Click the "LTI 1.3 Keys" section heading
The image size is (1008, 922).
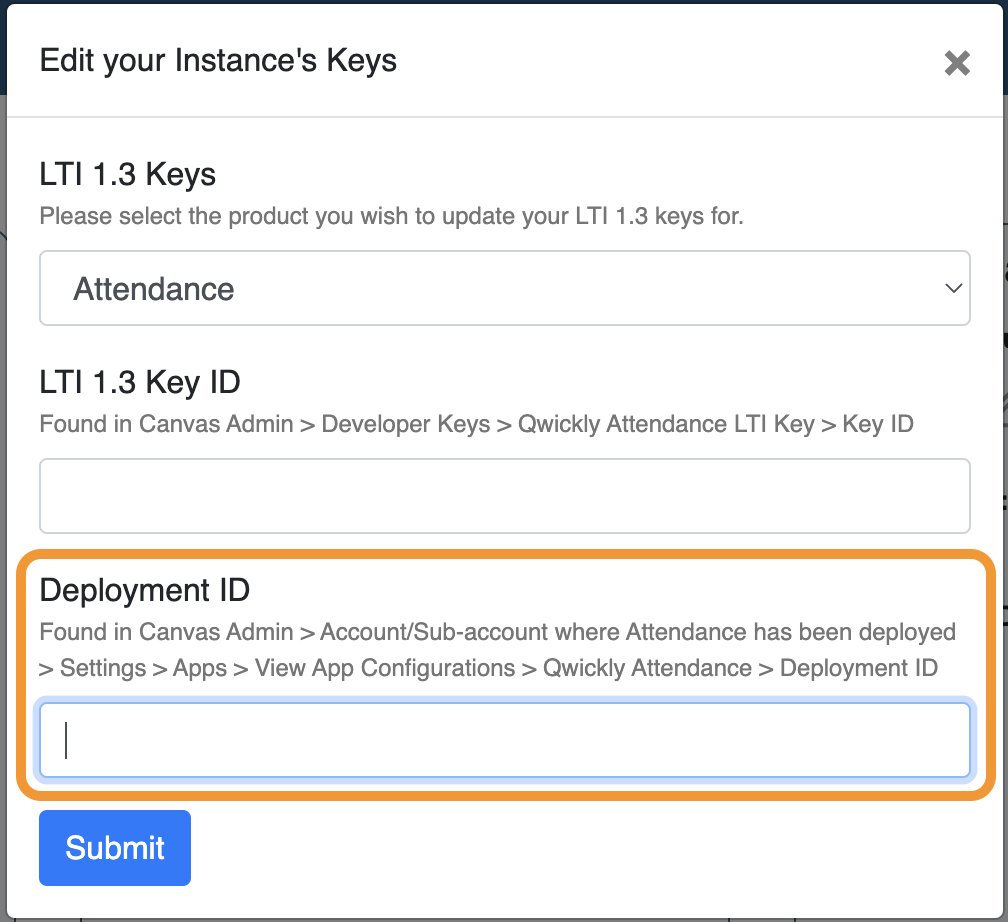coord(128,175)
